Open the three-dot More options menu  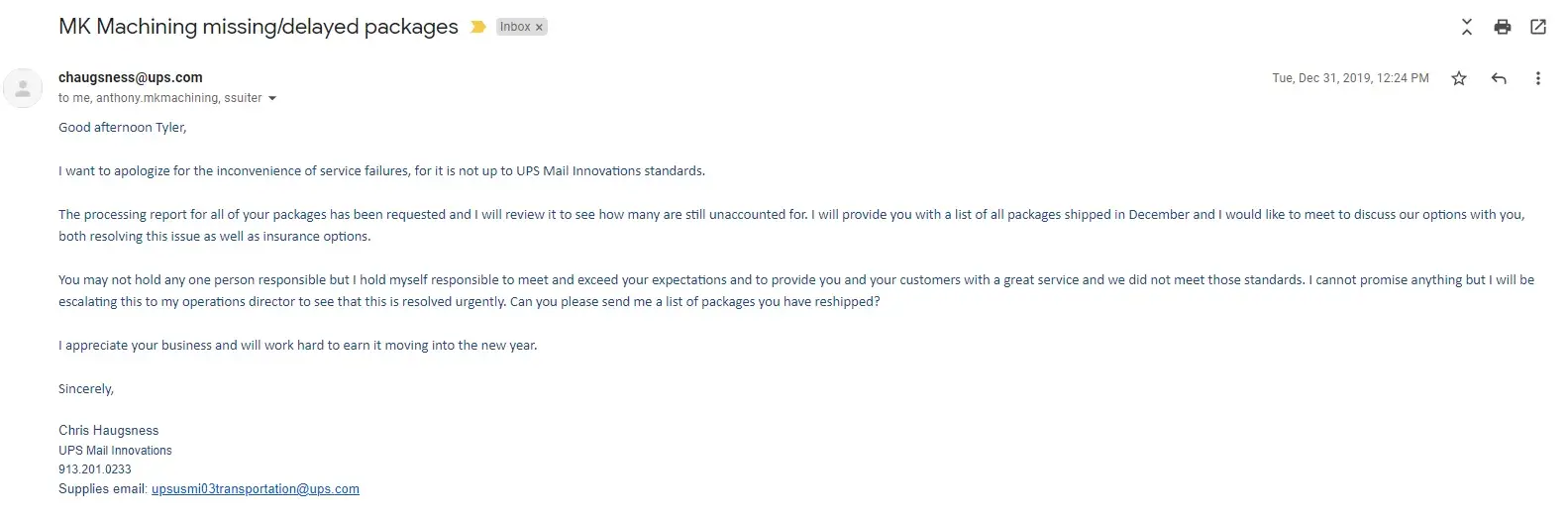(1537, 78)
